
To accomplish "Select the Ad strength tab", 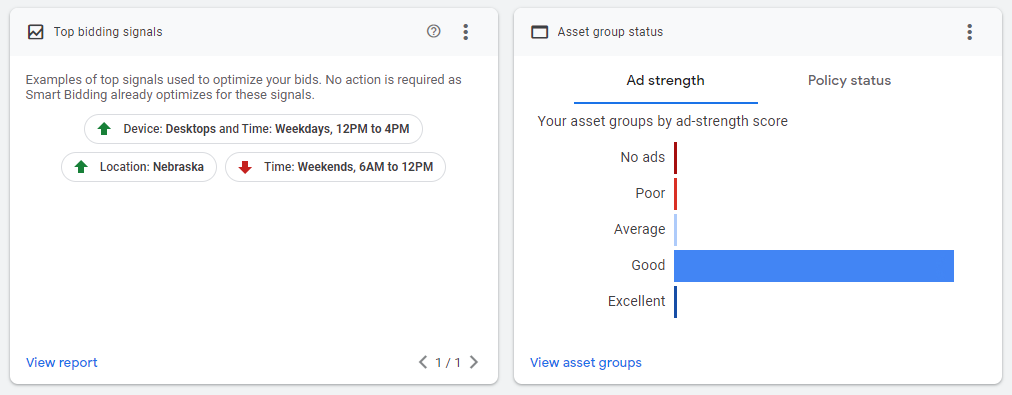I will [x=665, y=81].
